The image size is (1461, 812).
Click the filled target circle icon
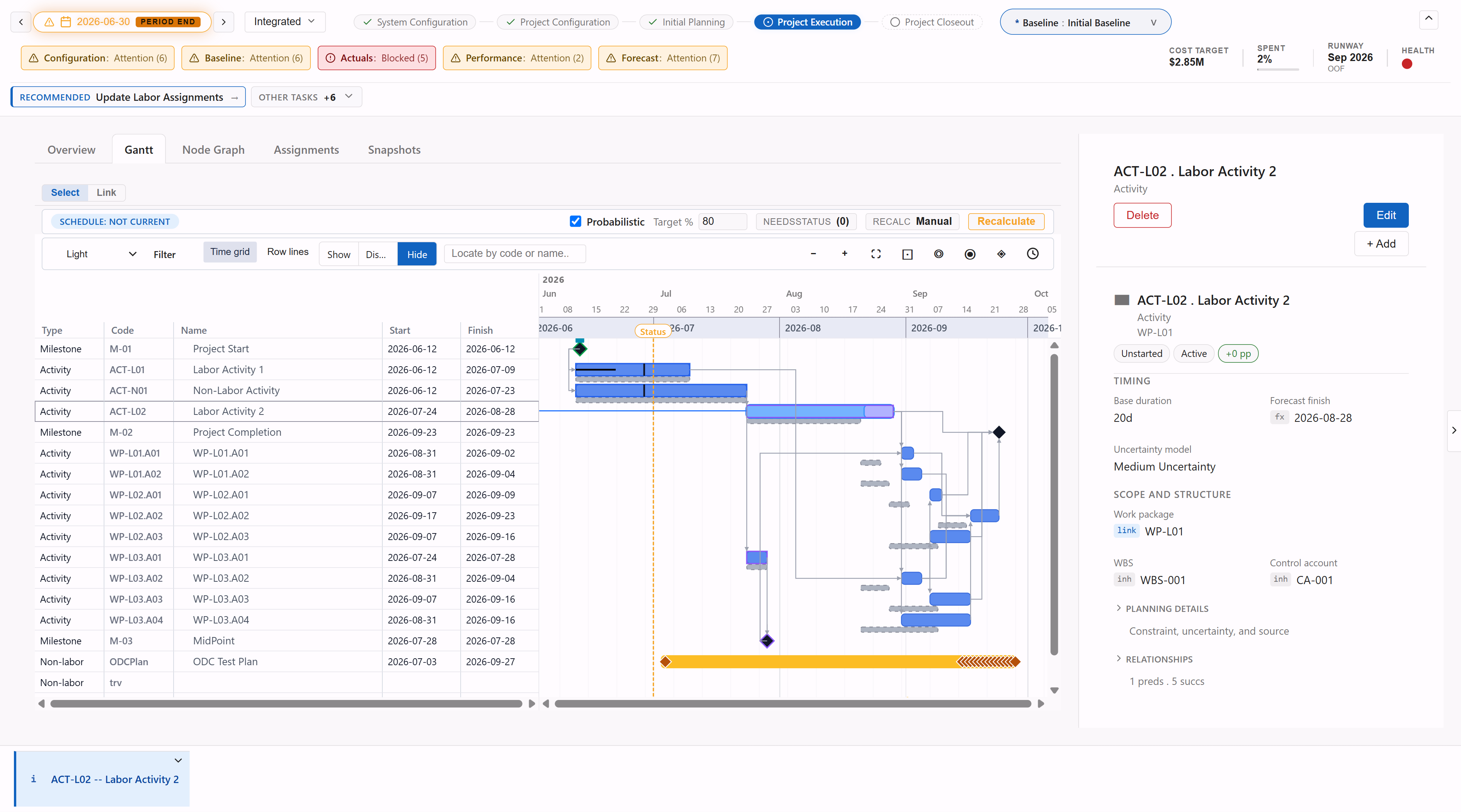click(x=970, y=254)
